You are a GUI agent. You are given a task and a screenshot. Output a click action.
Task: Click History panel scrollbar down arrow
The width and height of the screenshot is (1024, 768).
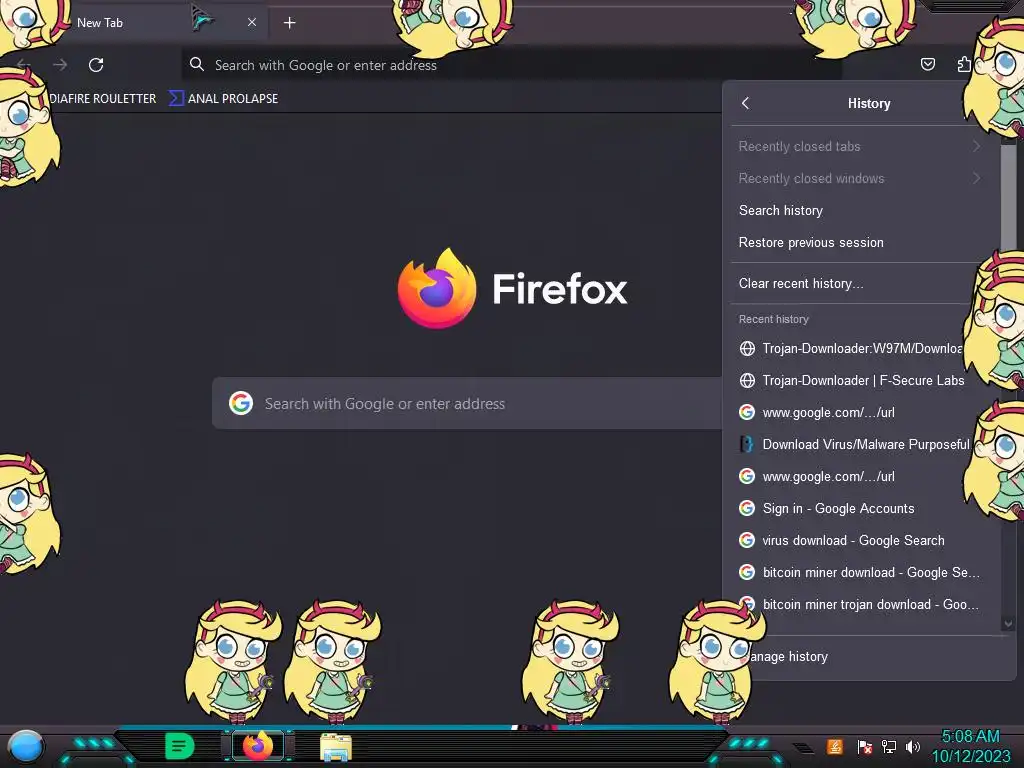1008,624
